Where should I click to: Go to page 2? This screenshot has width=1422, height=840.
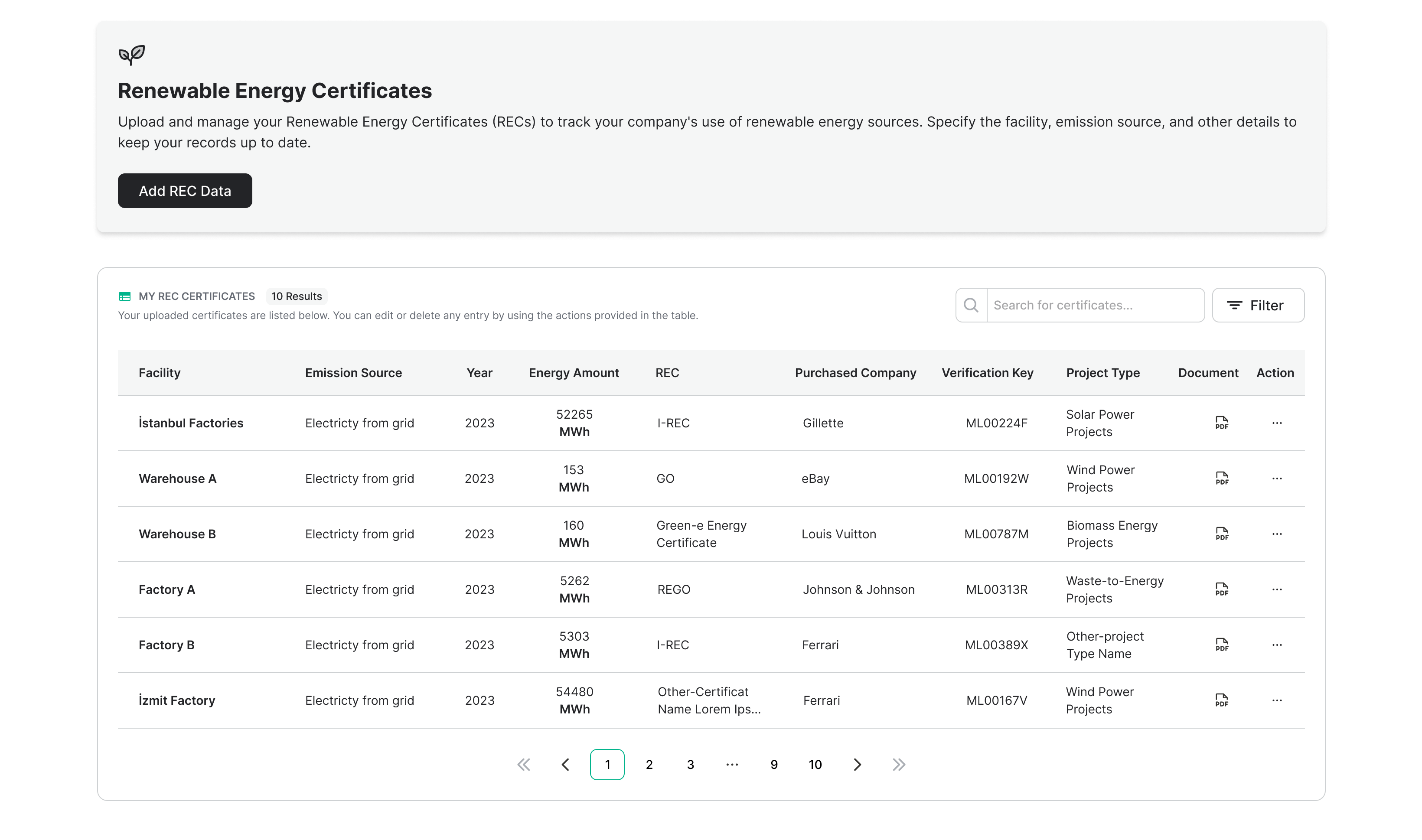[x=649, y=765]
